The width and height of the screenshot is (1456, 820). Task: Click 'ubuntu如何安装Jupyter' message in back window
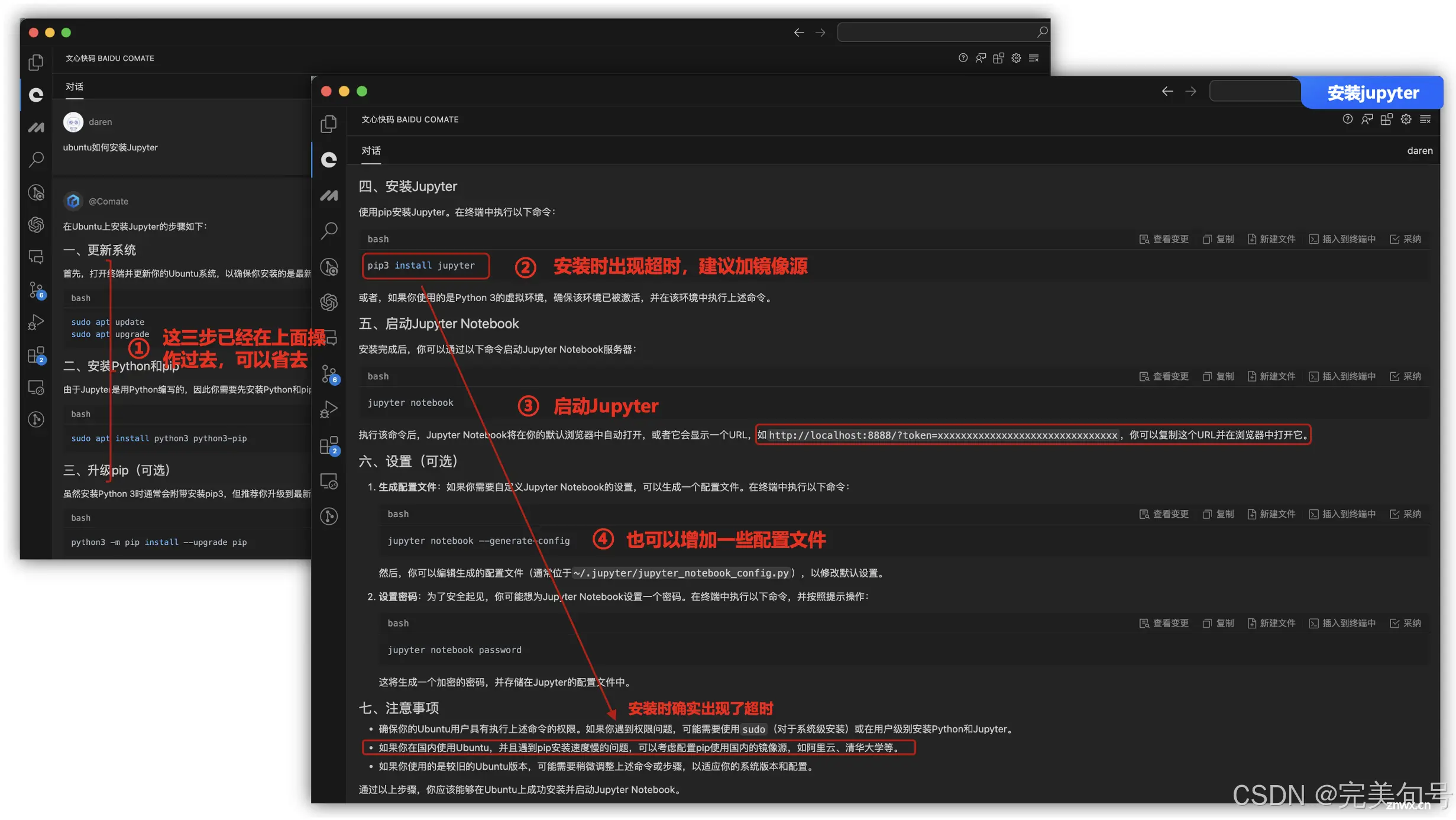tap(111, 147)
